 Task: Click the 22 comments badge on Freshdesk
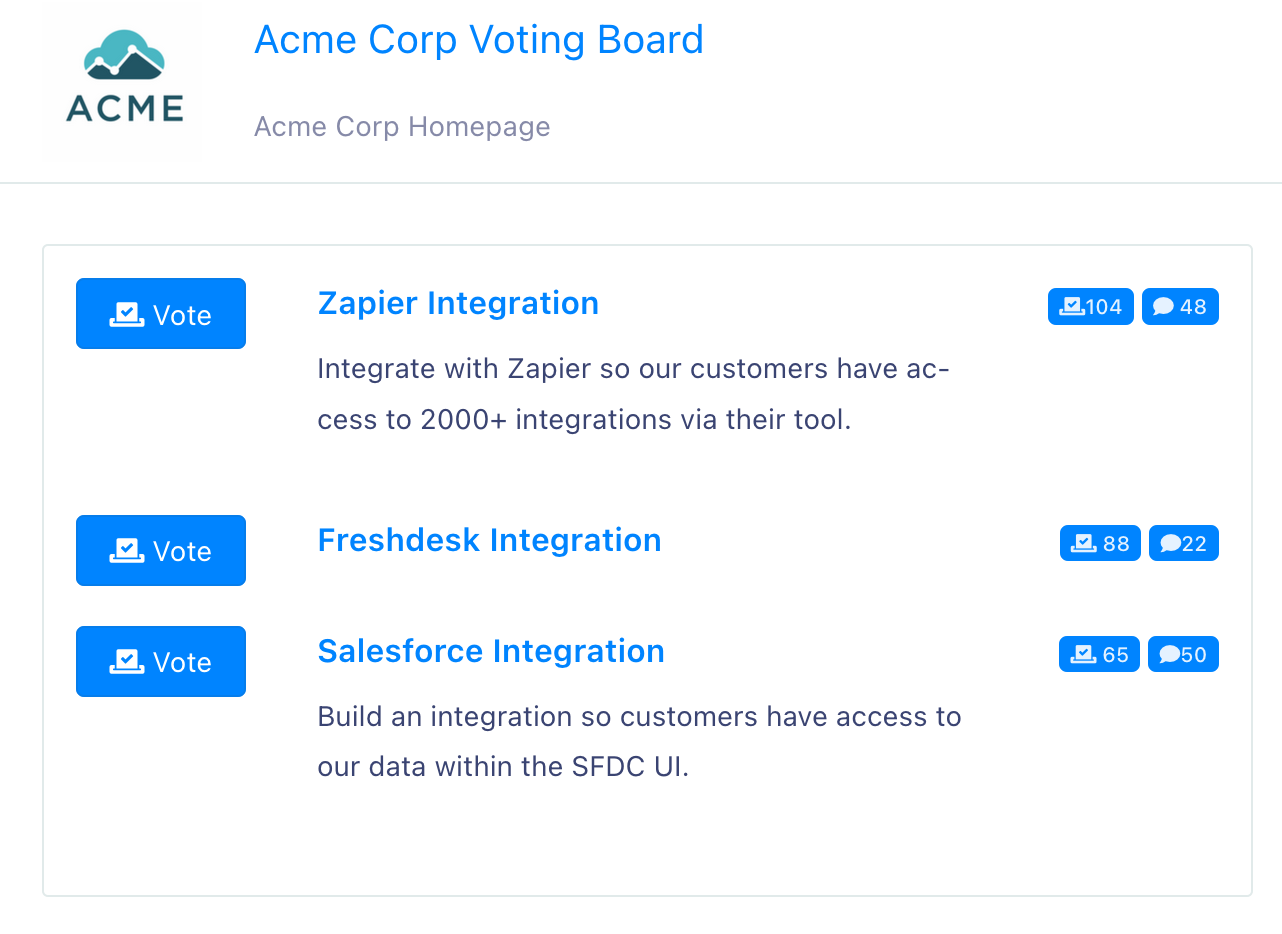[1184, 543]
